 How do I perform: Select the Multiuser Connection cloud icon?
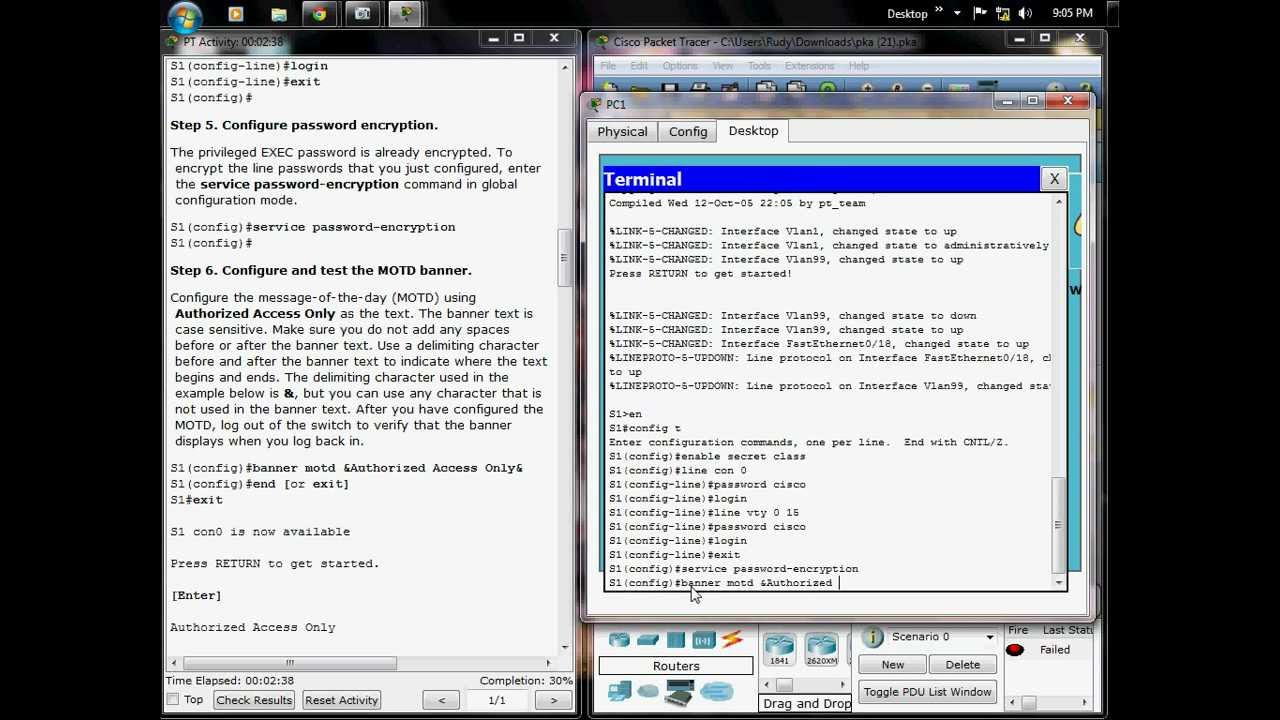[x=717, y=691]
